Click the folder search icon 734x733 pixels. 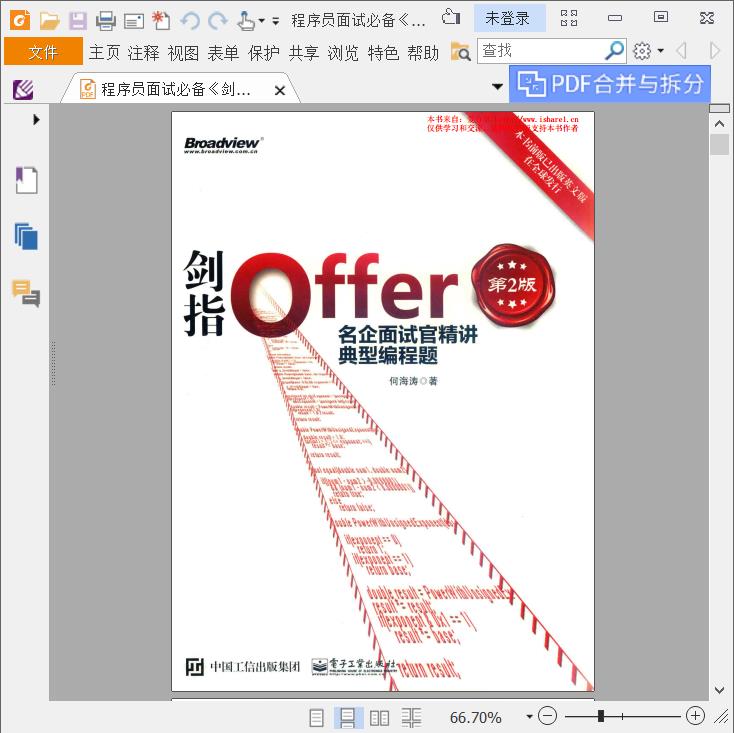460,51
